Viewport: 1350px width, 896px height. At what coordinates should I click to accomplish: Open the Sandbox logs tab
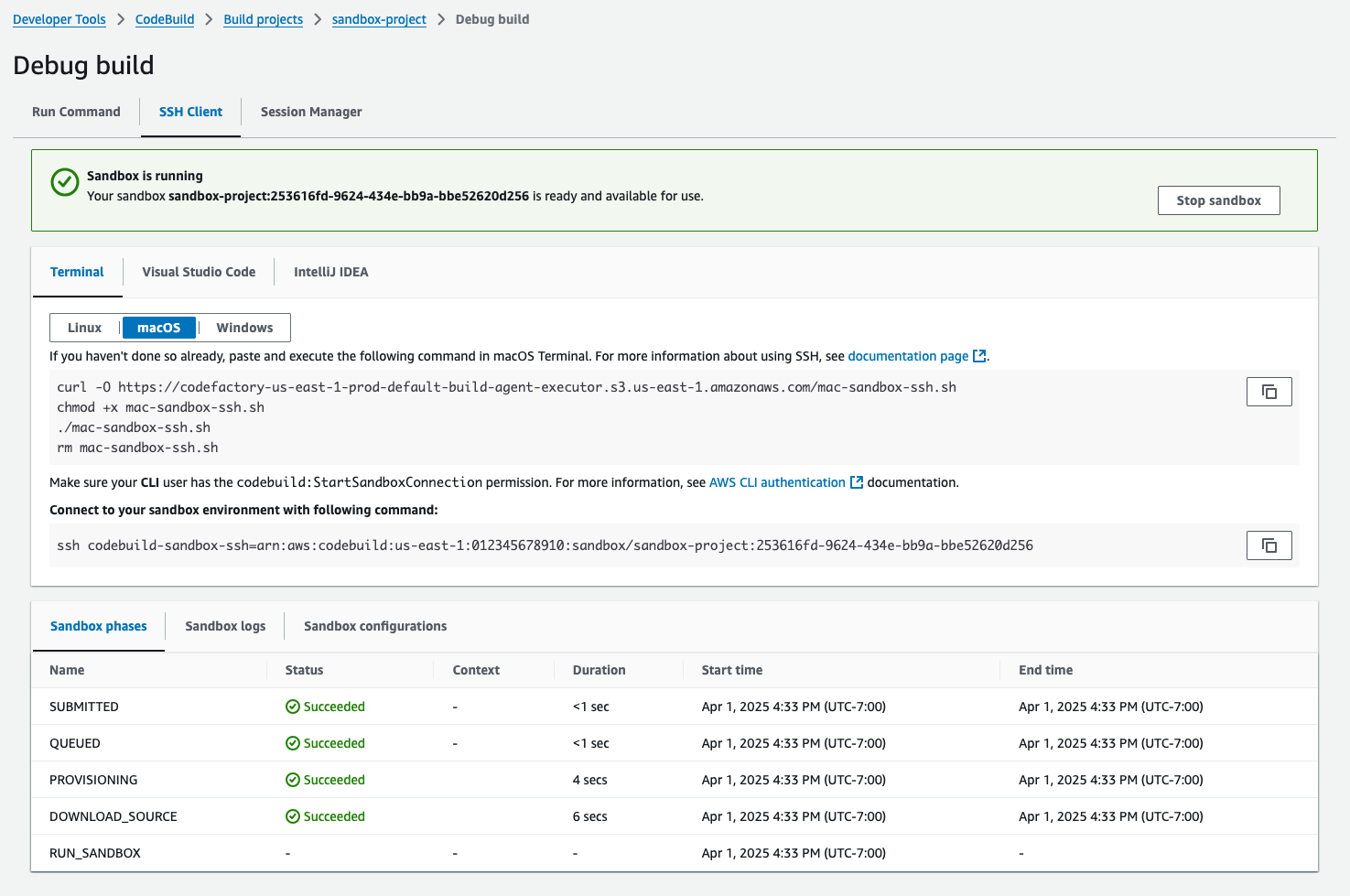click(x=224, y=626)
